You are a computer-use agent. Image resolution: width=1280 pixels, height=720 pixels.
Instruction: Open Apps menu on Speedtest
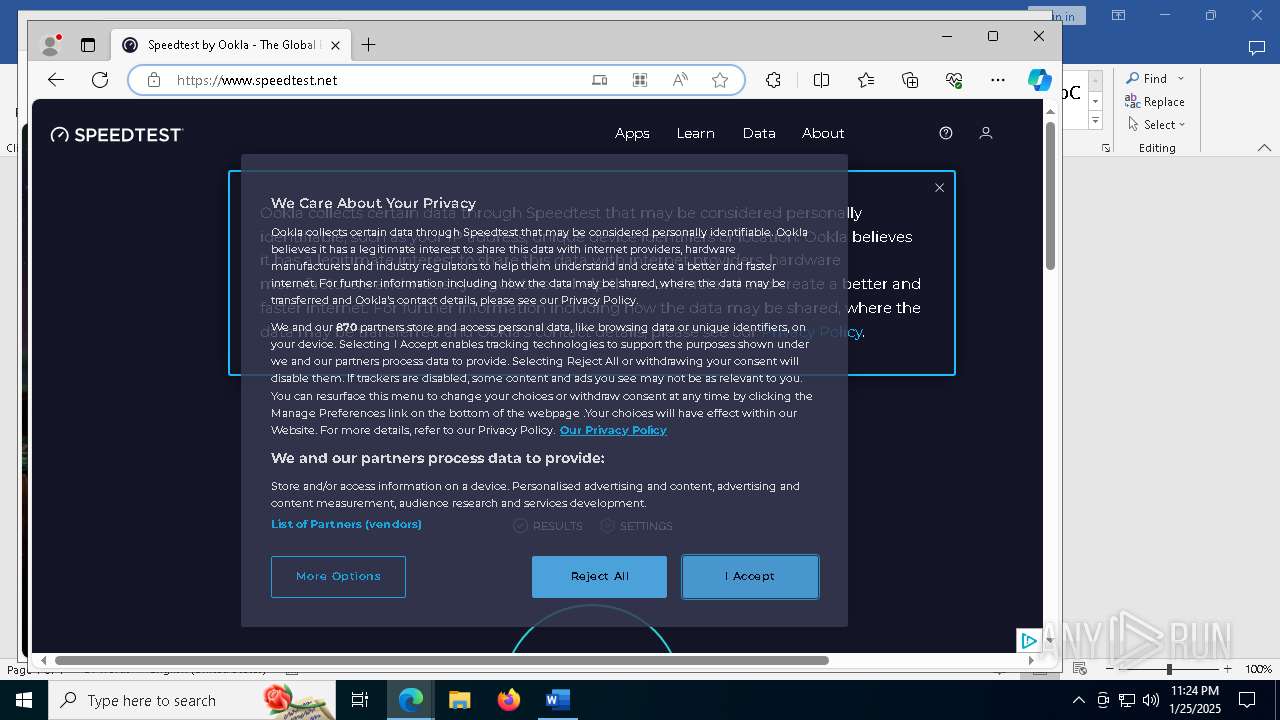point(632,133)
